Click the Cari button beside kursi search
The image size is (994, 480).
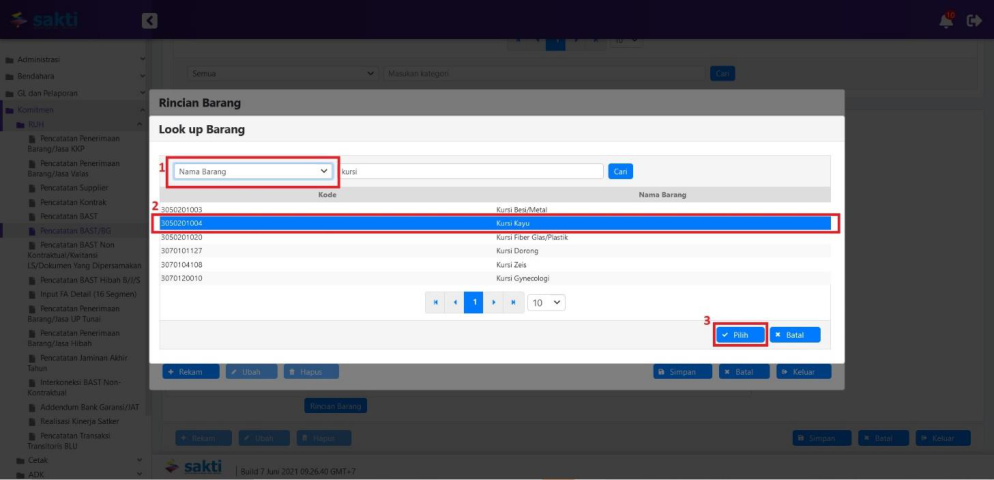[x=620, y=171]
